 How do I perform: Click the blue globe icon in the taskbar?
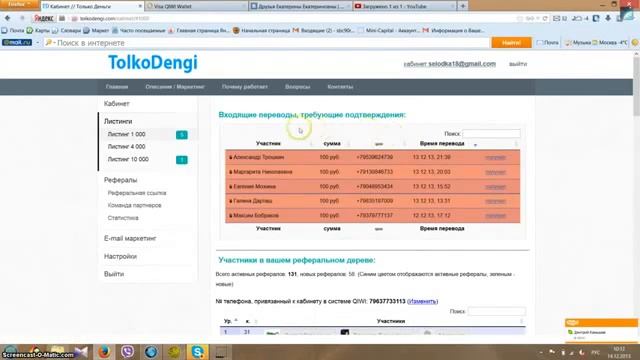[x=151, y=351]
